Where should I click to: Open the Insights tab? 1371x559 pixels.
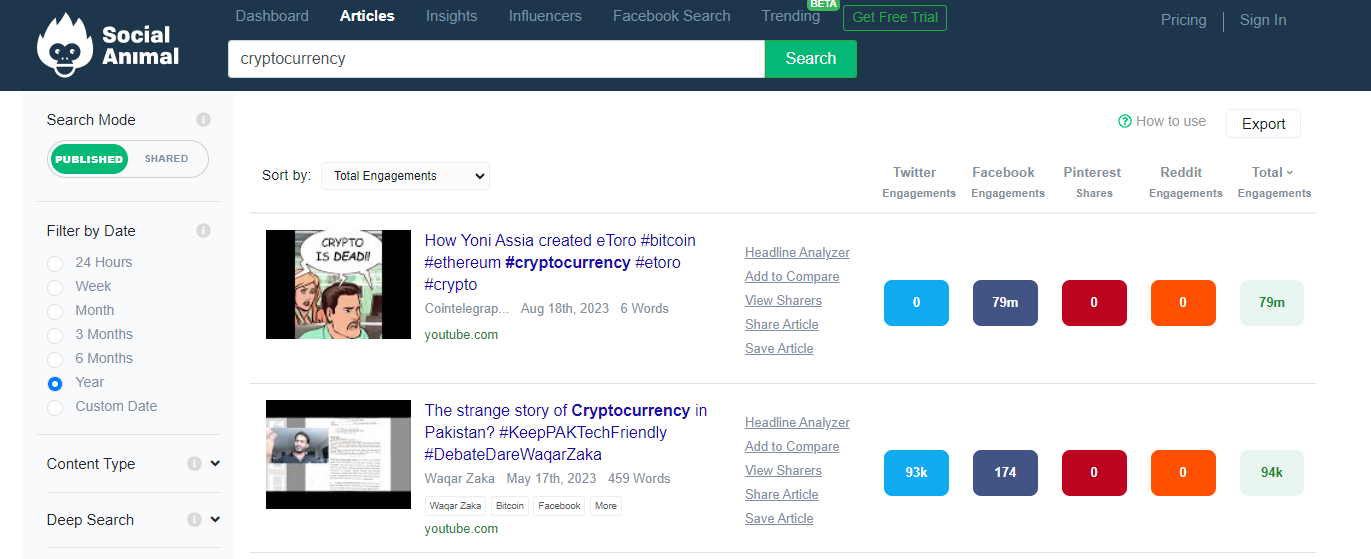451,16
